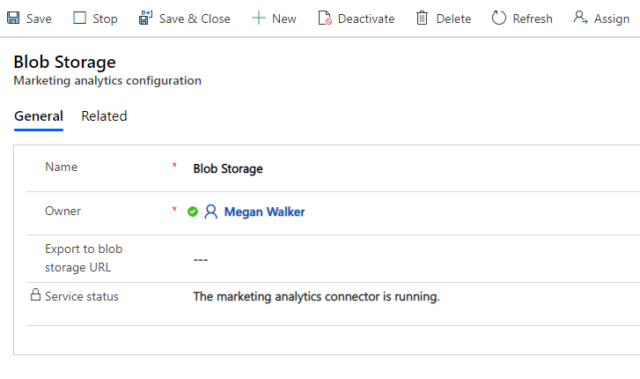Open the Megan Walker owner link
This screenshot has width=640, height=379.
point(264,212)
